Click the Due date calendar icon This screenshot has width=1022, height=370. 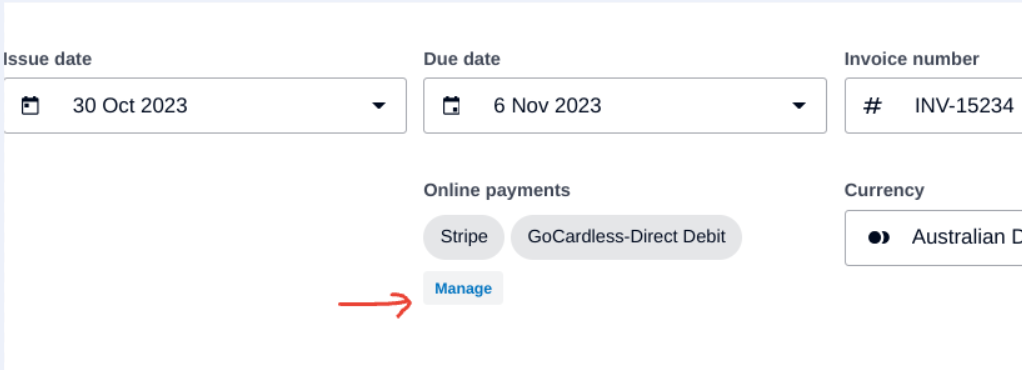click(x=451, y=106)
